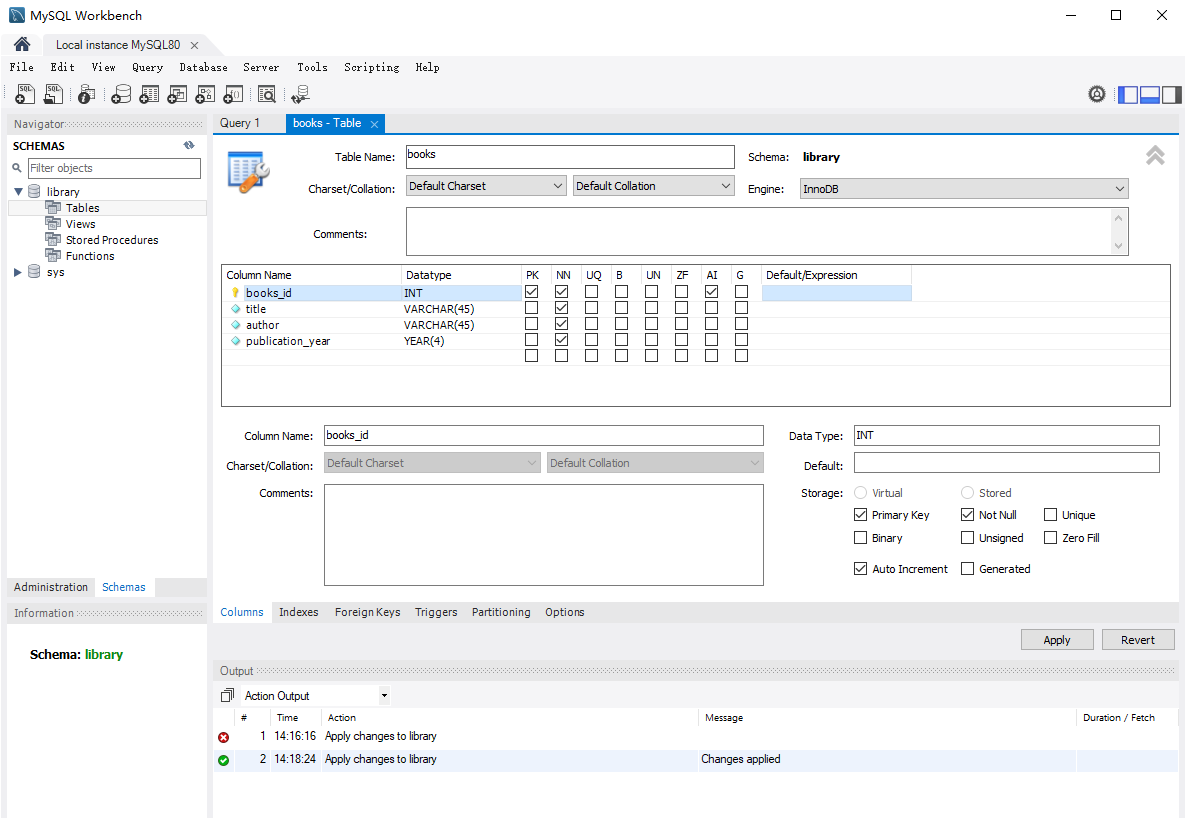The height and width of the screenshot is (818, 1186).
Task: Open the Server menu
Action: pos(261,67)
